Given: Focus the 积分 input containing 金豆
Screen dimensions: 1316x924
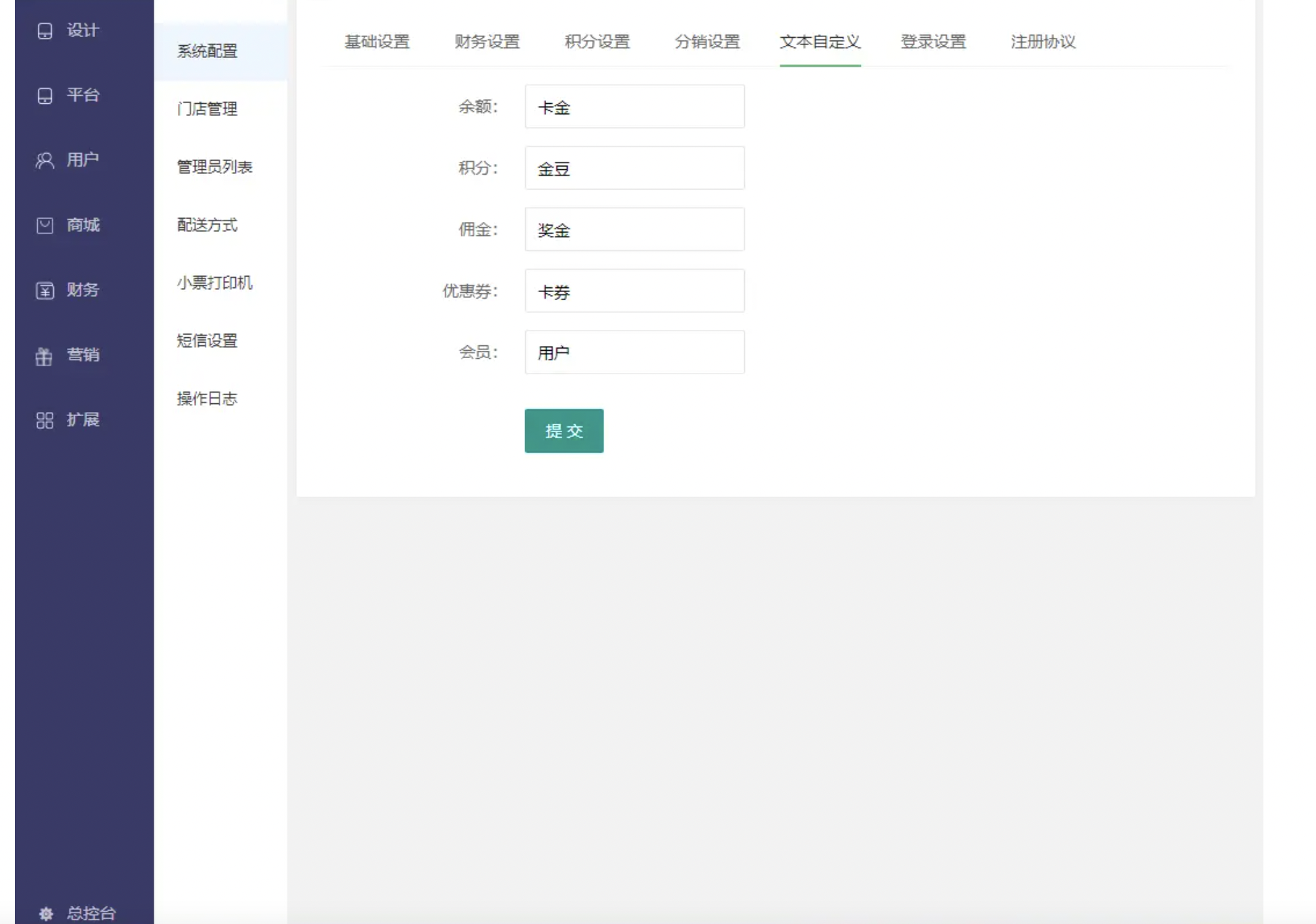Looking at the screenshot, I should coord(634,168).
